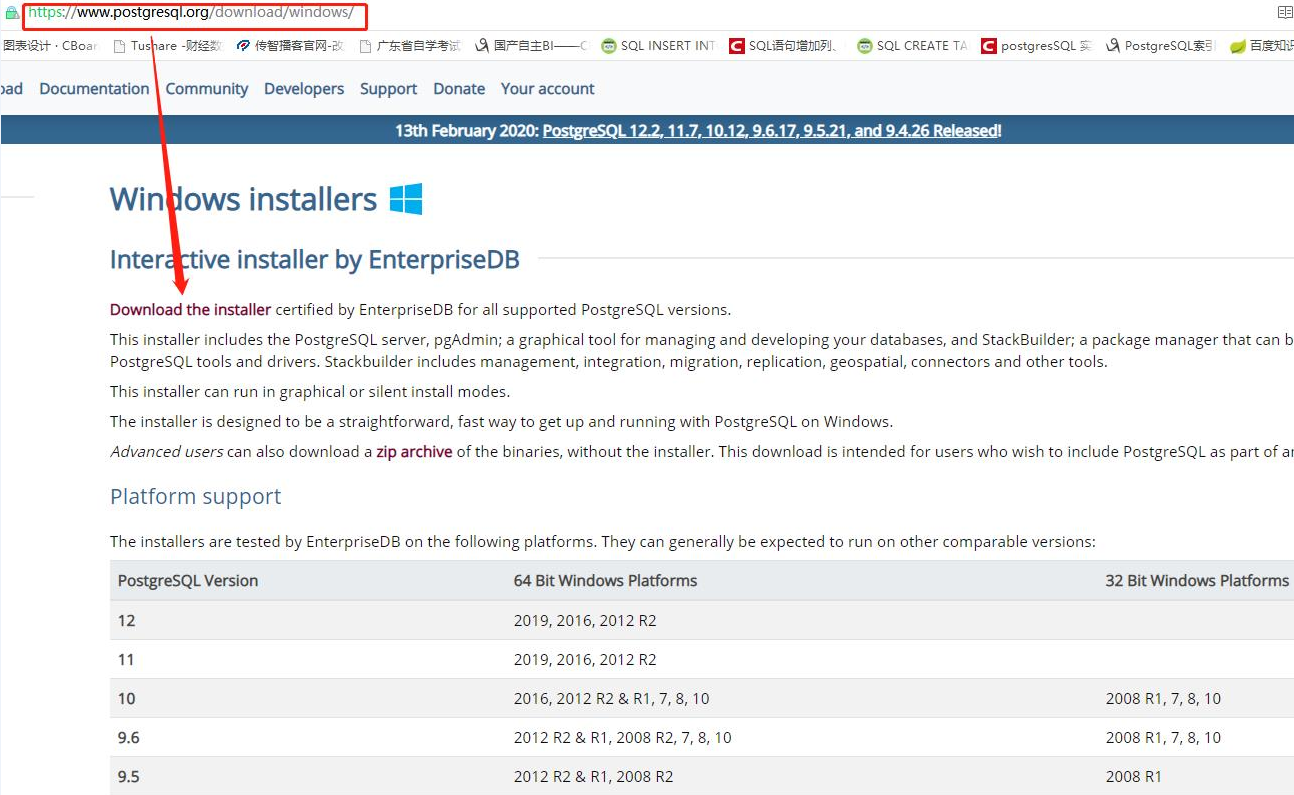Open the Developers menu item
1294x795 pixels.
coord(304,89)
